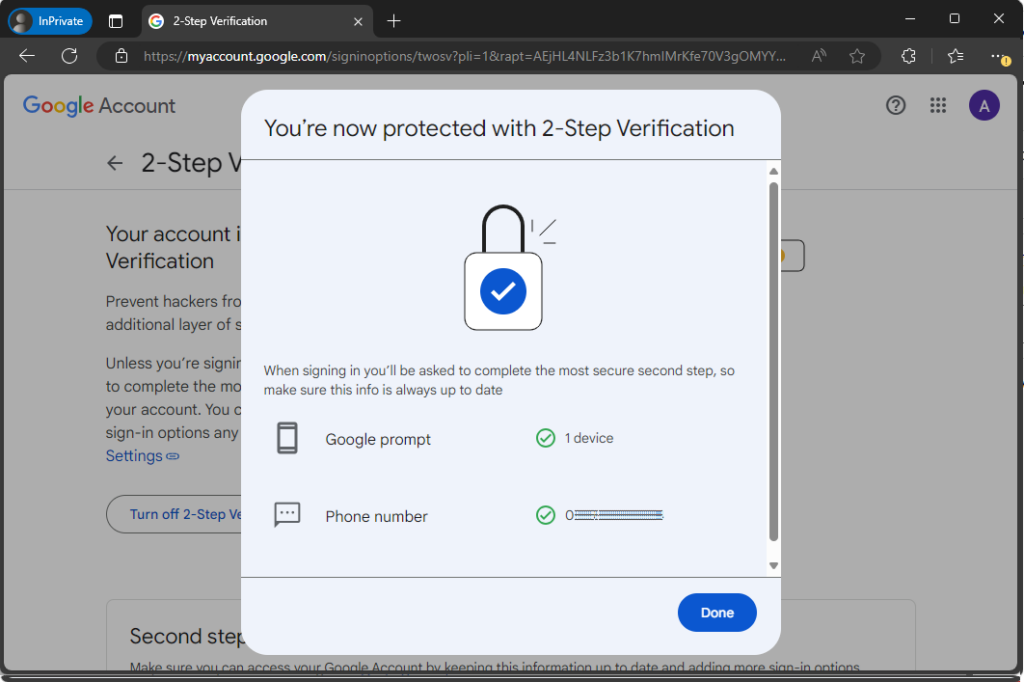This screenshot has height=682, width=1024.
Task: Go back using the 2-Step Verification arrow
Action: pyautogui.click(x=116, y=164)
